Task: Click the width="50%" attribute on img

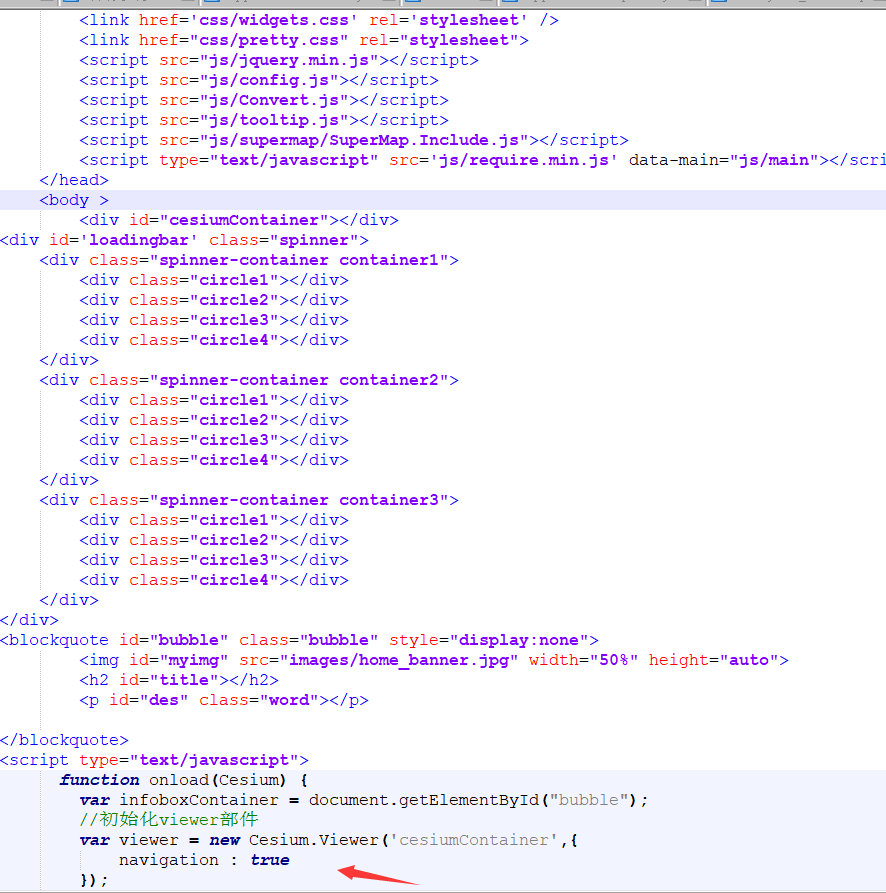Action: point(584,660)
